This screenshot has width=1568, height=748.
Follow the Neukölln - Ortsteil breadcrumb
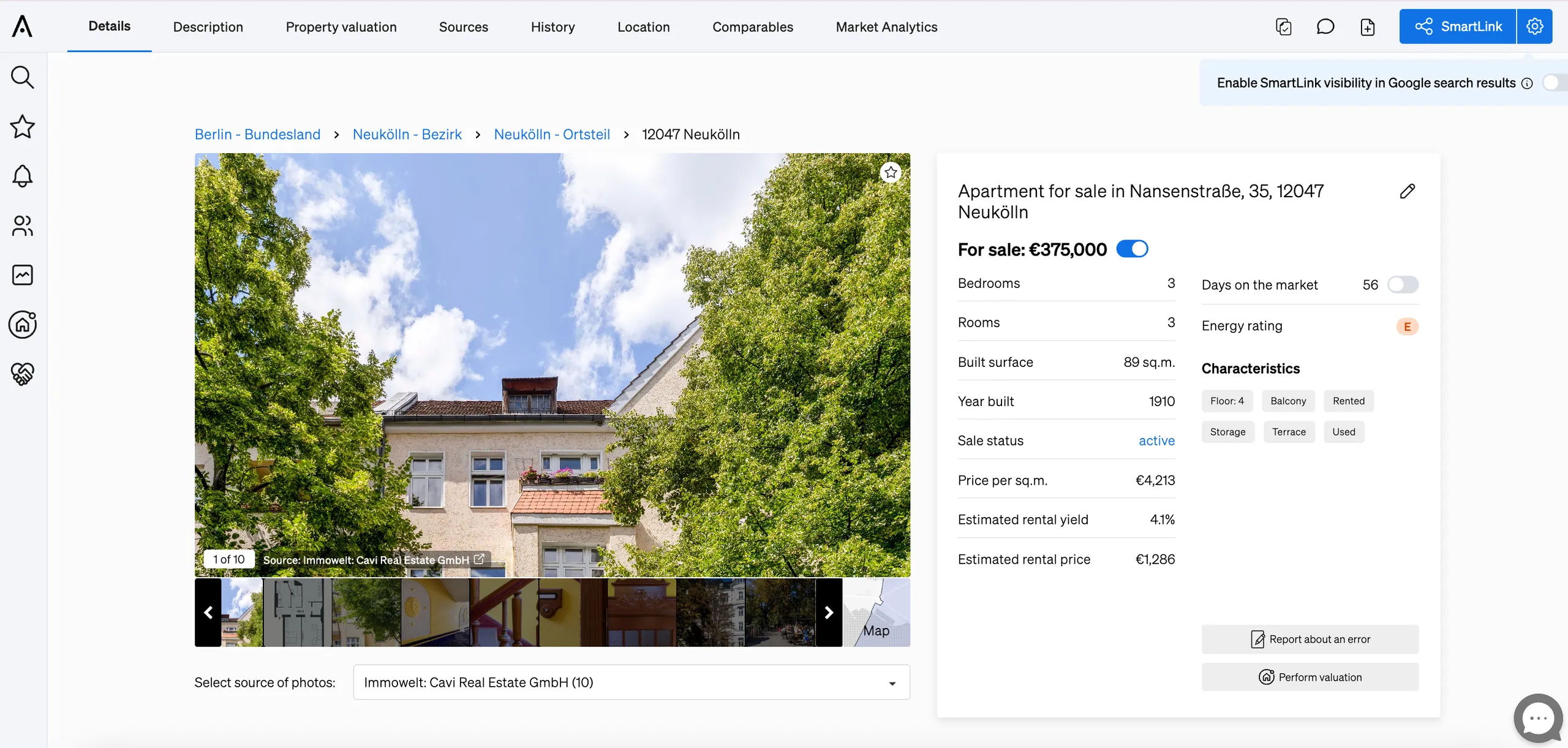(552, 134)
